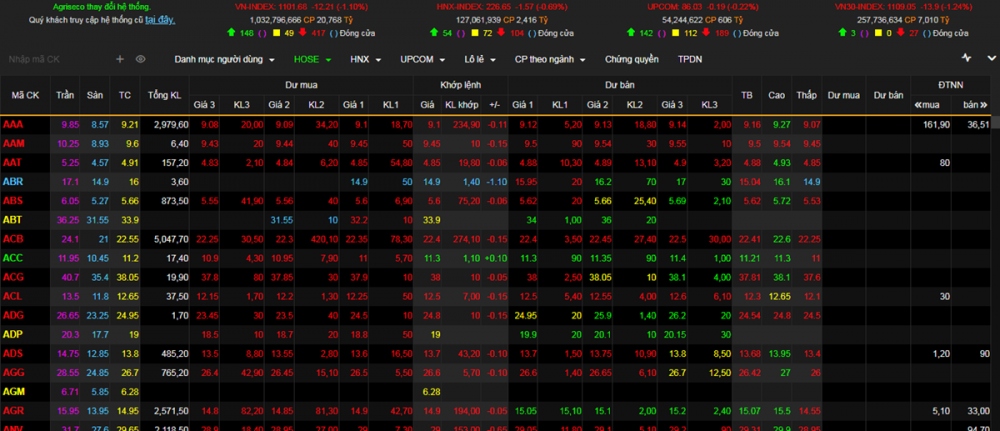Select stock symbol AAT
Screen dimensions: 1000x431
click(x=13, y=163)
